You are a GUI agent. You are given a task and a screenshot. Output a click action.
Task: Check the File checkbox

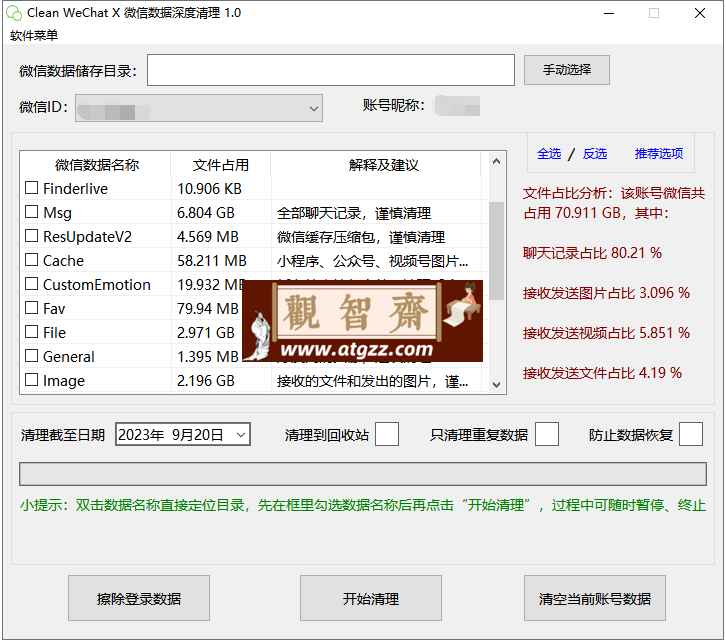(31, 332)
